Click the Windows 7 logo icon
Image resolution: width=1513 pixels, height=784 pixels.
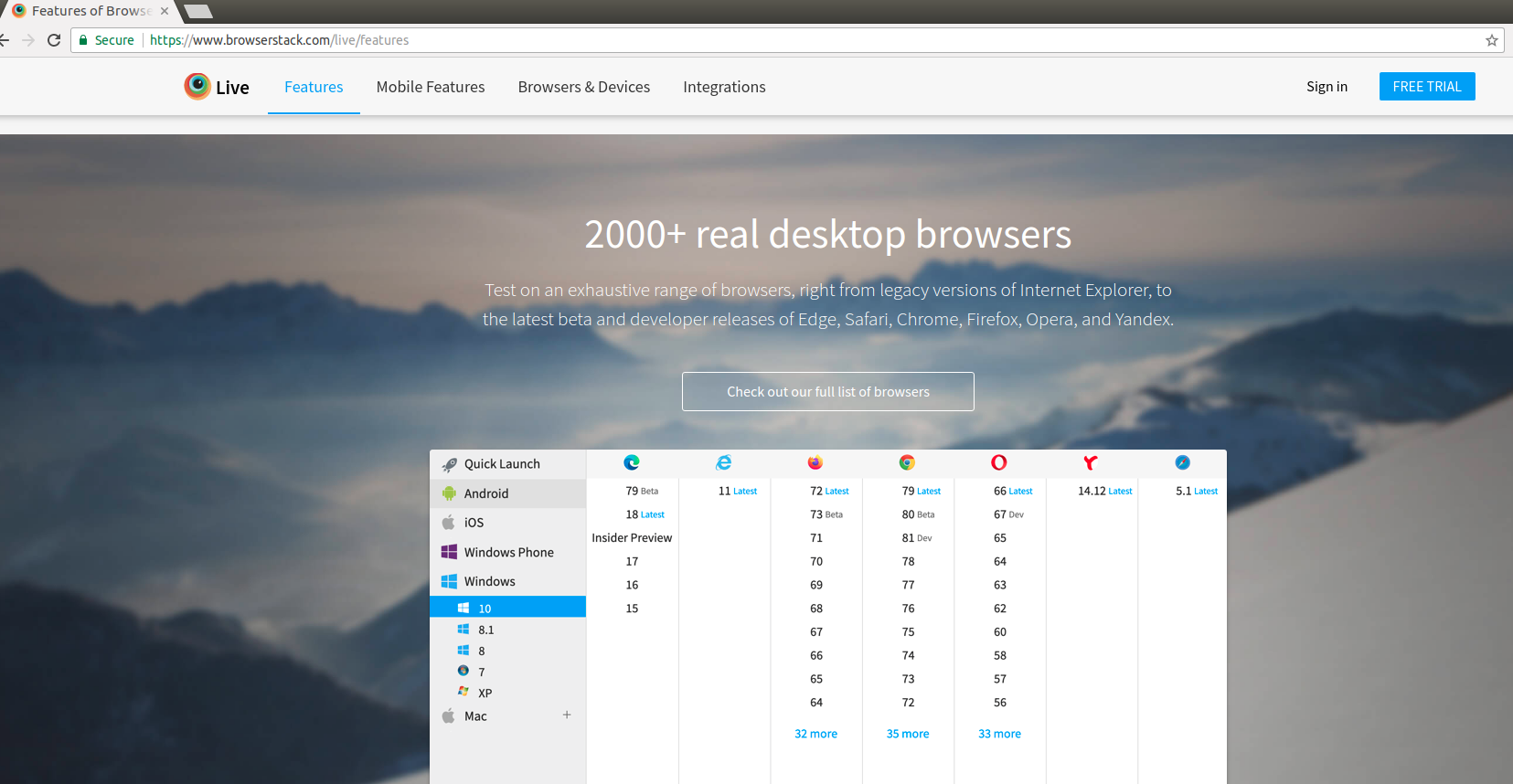(x=463, y=672)
